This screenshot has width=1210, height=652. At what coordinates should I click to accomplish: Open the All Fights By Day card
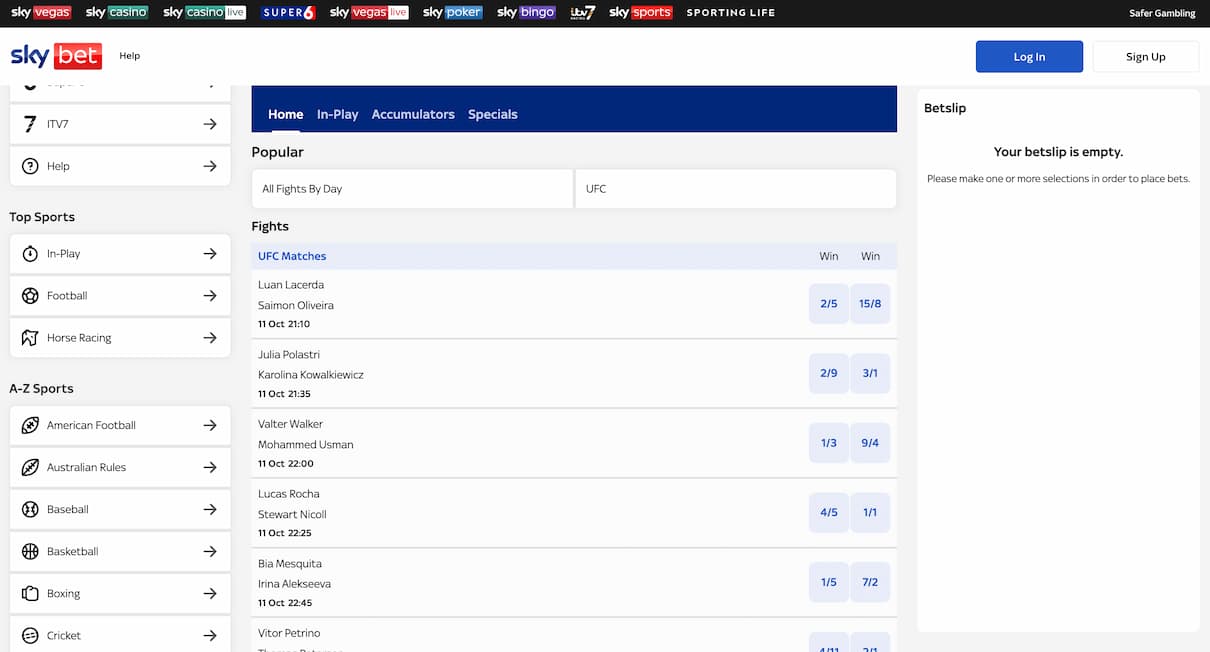tap(412, 189)
